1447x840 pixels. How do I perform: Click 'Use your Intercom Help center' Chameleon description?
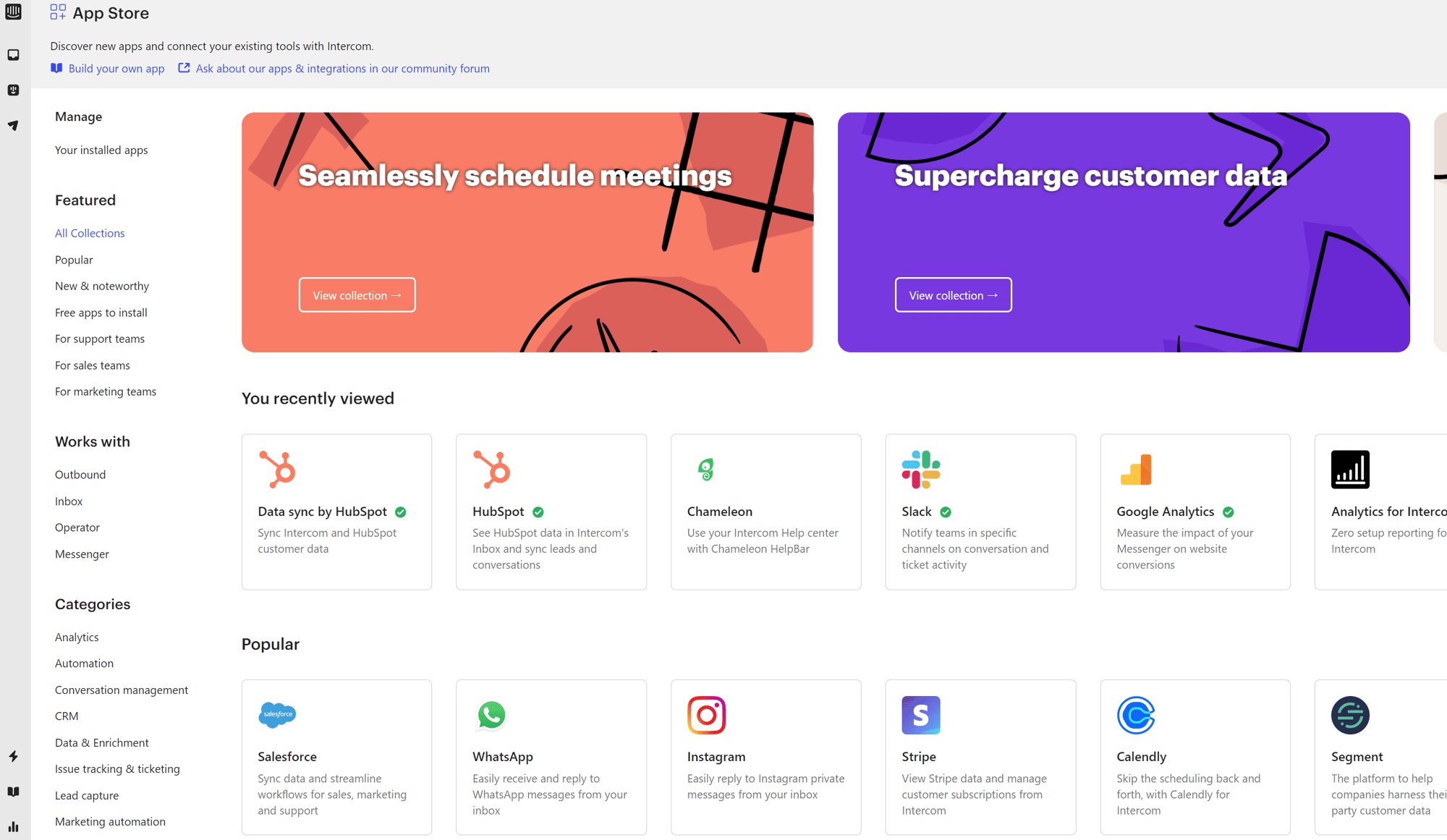pyautogui.click(x=763, y=541)
